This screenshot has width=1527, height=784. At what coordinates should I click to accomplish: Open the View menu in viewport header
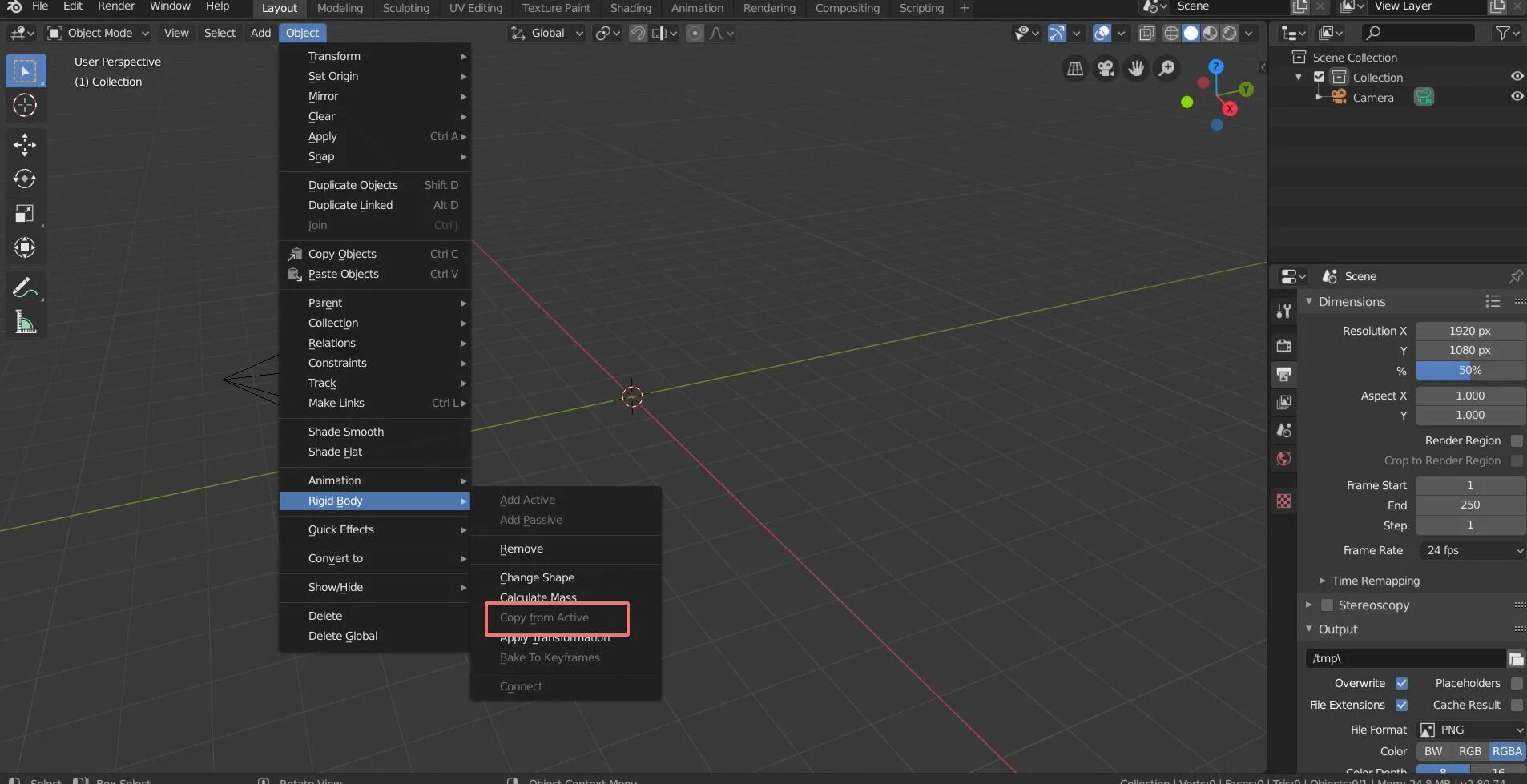point(176,33)
